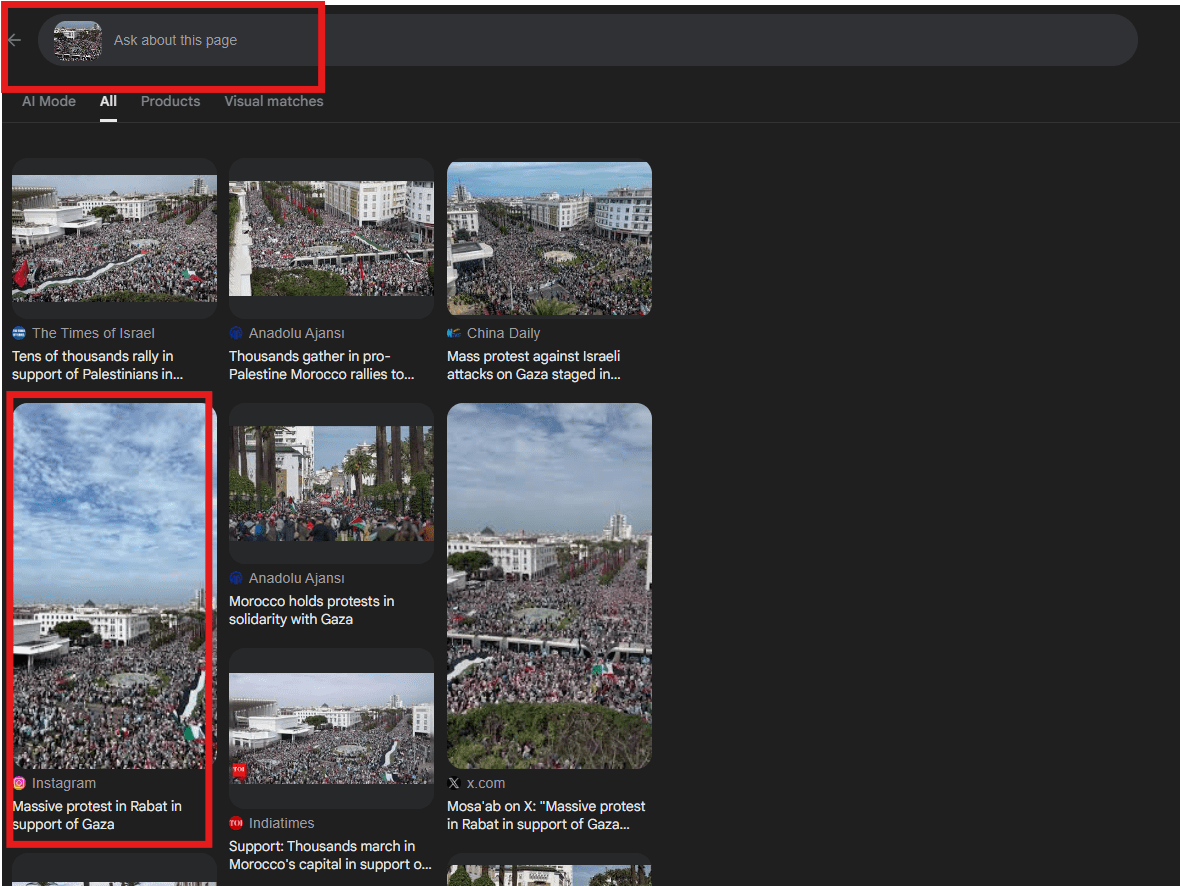Switch to Visual matches tab
Image resolution: width=1180 pixels, height=886 pixels.
tap(273, 101)
